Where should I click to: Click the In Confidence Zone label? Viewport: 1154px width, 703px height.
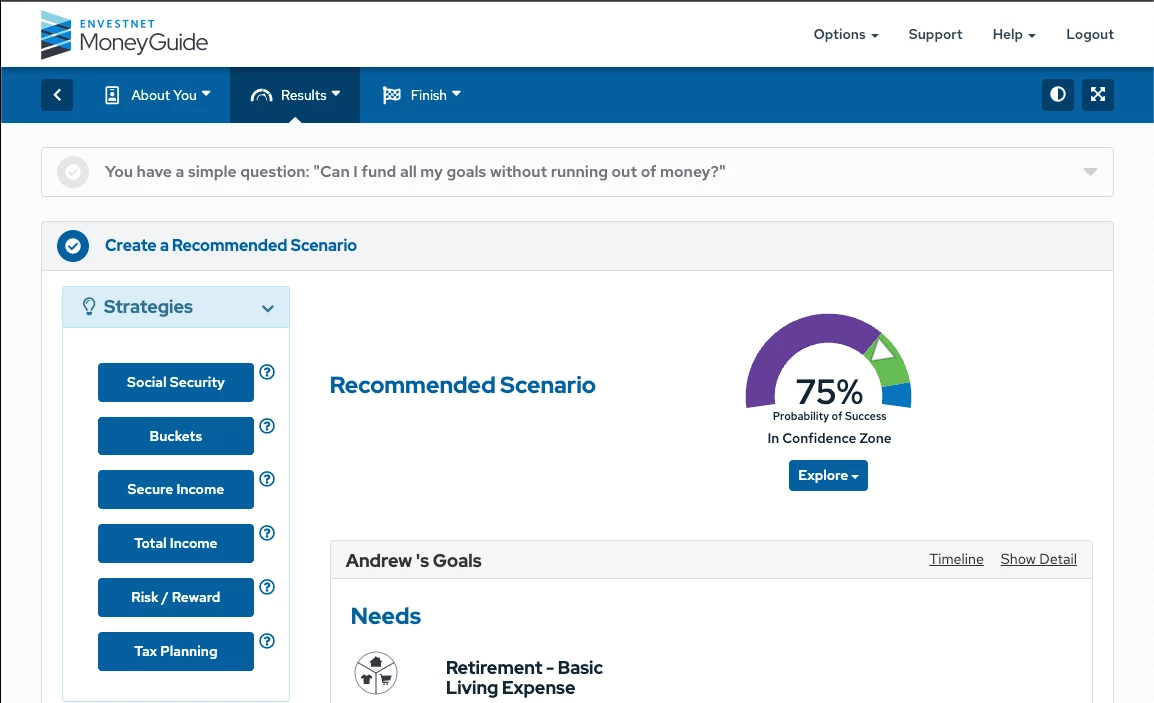click(829, 439)
